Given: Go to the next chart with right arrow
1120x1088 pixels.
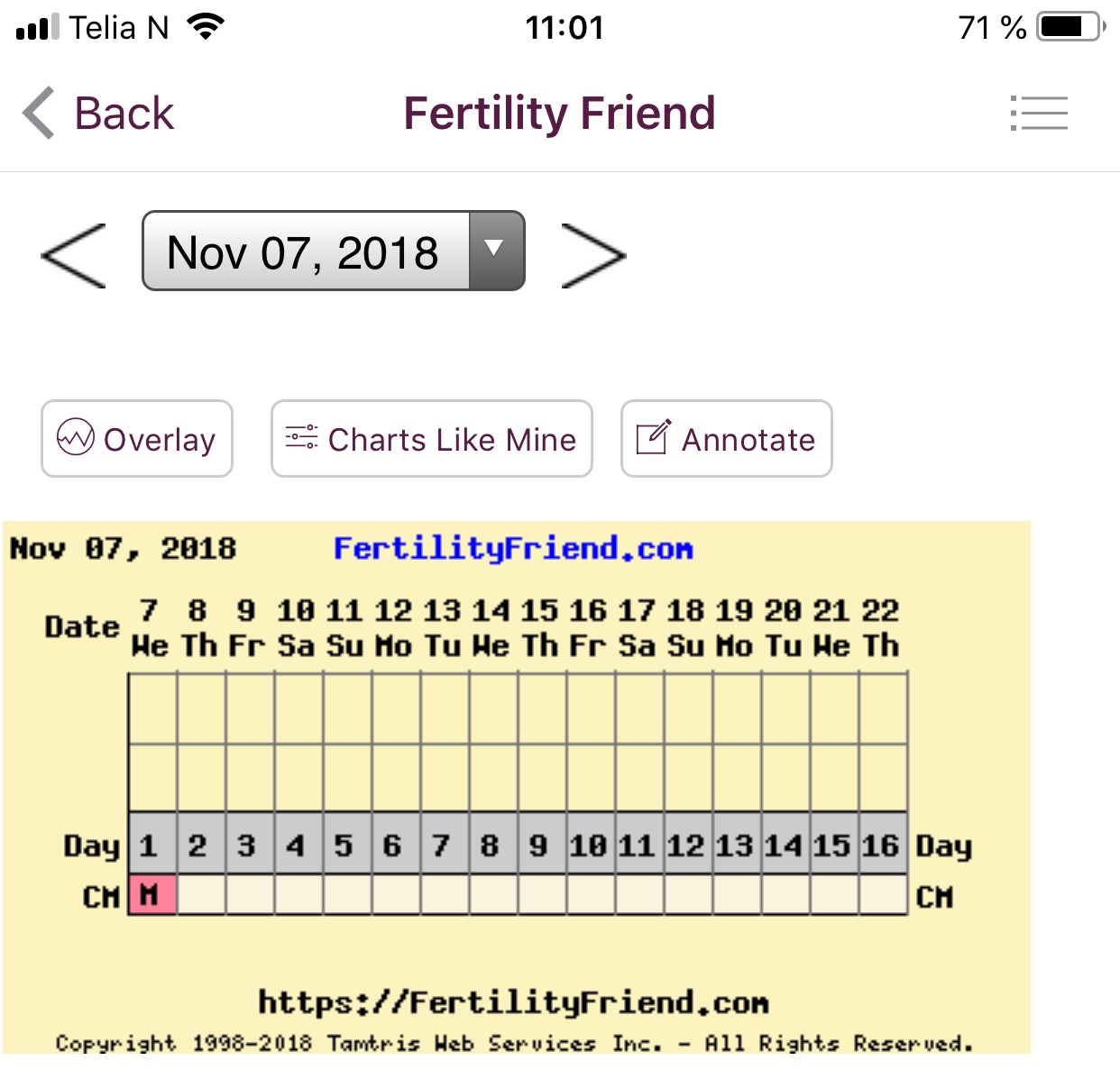Looking at the screenshot, I should tap(592, 256).
